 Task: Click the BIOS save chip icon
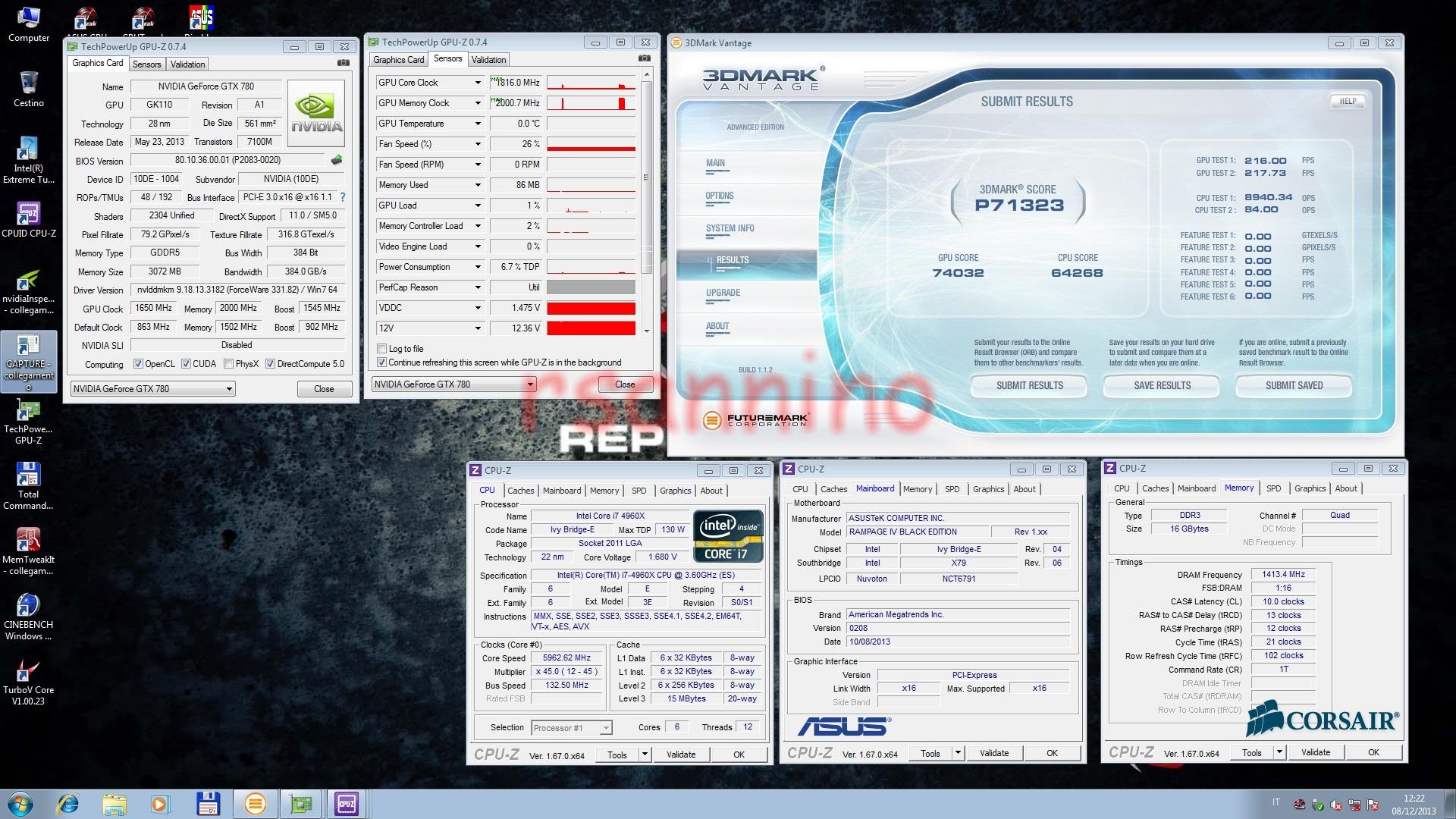[337, 160]
